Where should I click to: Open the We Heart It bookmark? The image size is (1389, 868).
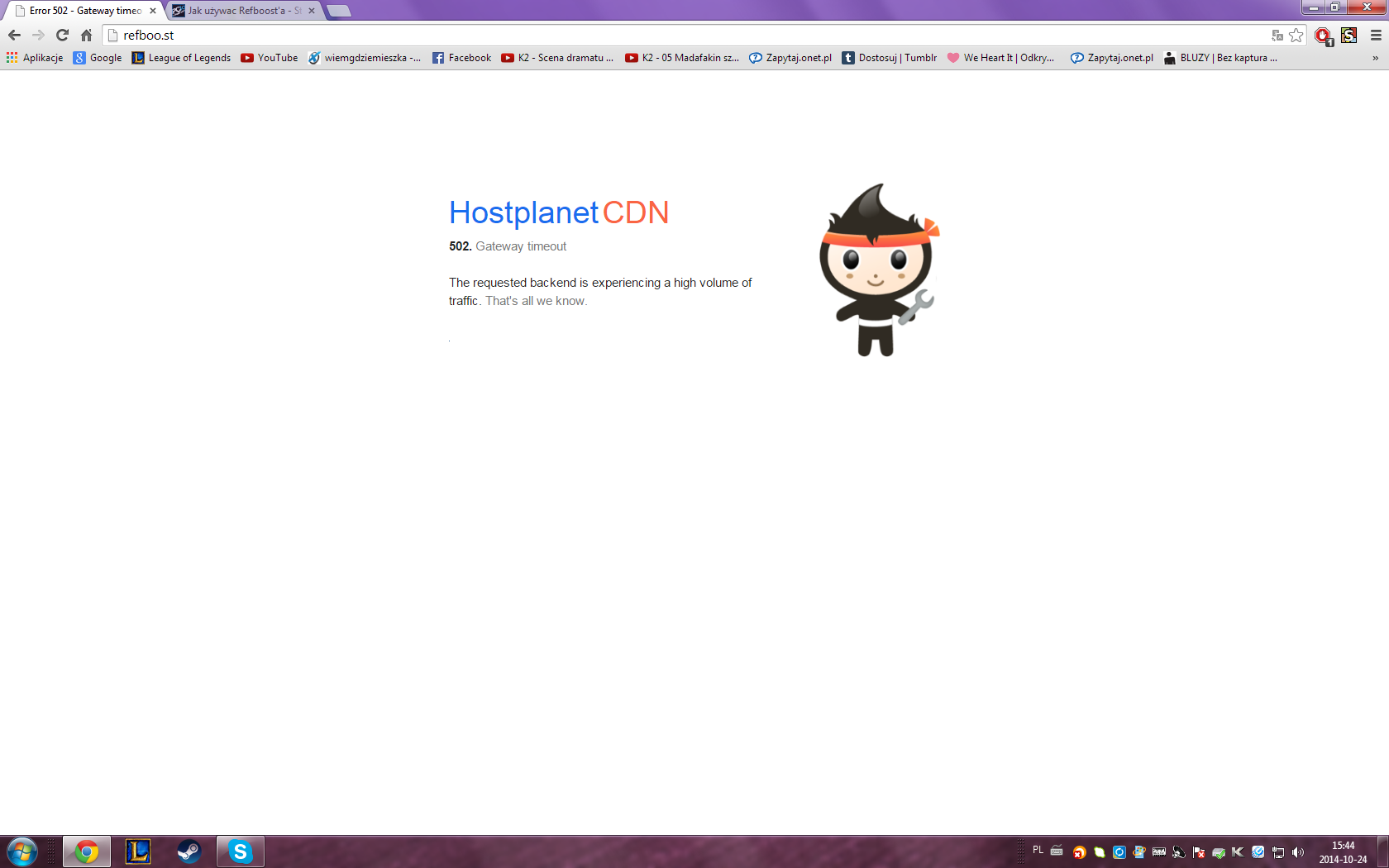click(1000, 58)
